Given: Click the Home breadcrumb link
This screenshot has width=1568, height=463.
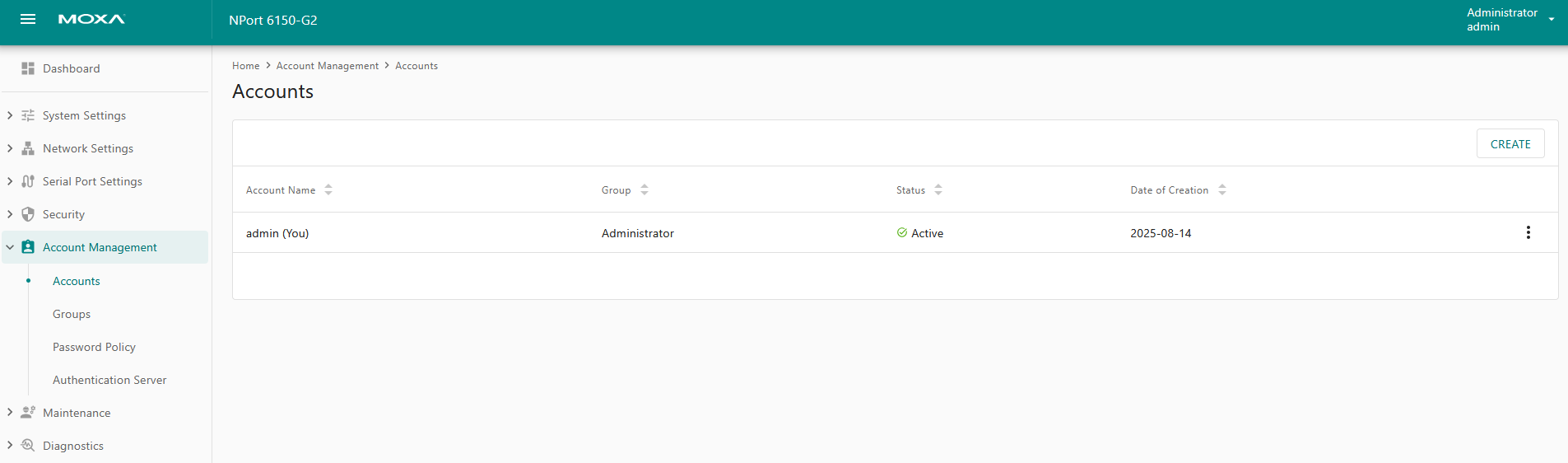Looking at the screenshot, I should click(245, 66).
